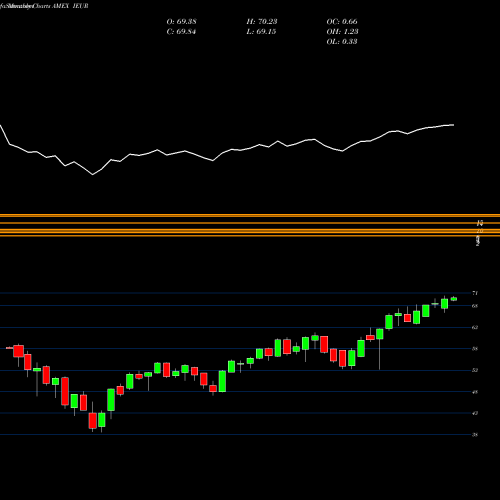
Task: Click the lowest red candlestick near 38
Action: click(92, 421)
